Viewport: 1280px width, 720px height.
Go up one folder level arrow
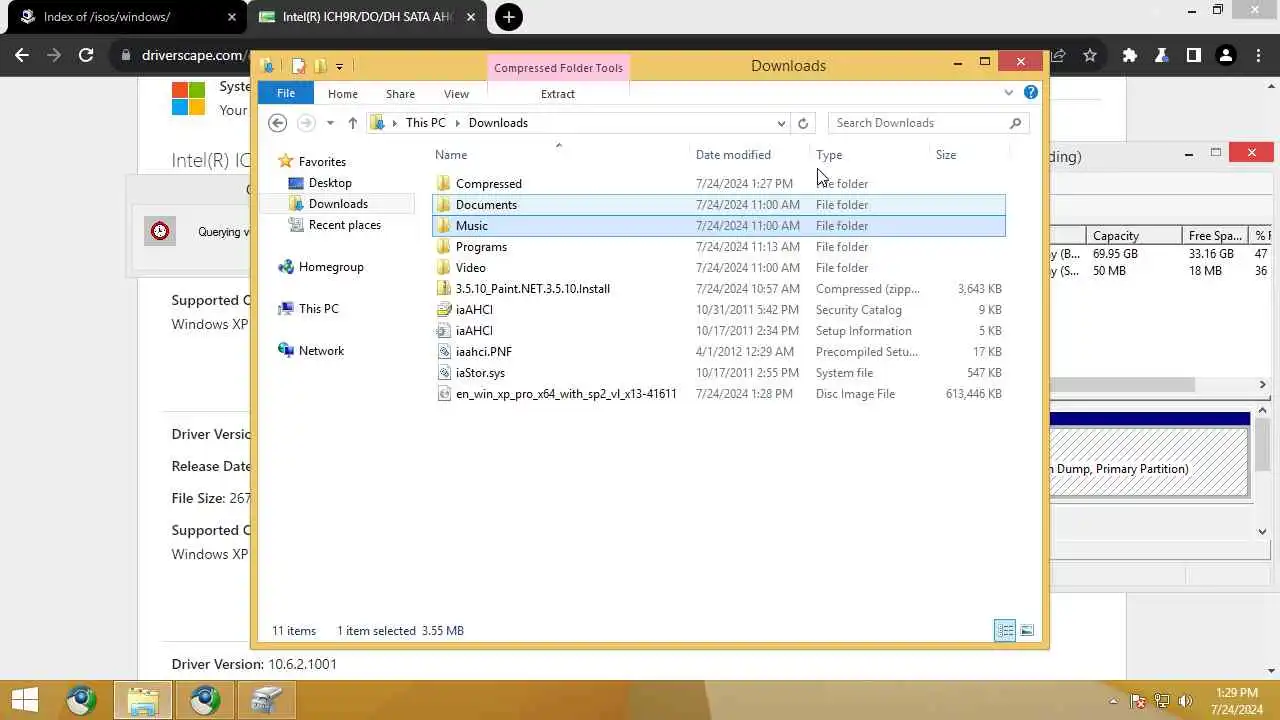coord(352,123)
